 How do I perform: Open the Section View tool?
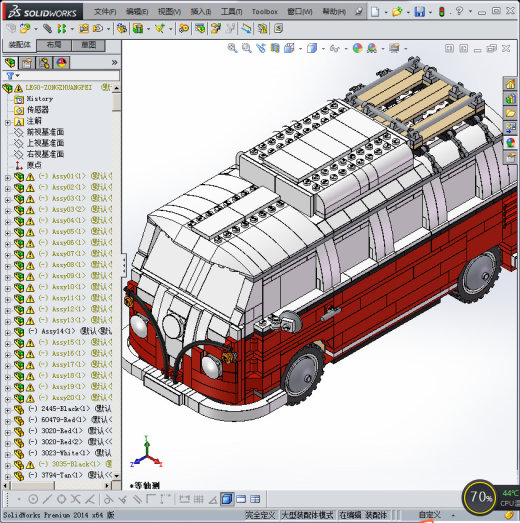275,48
